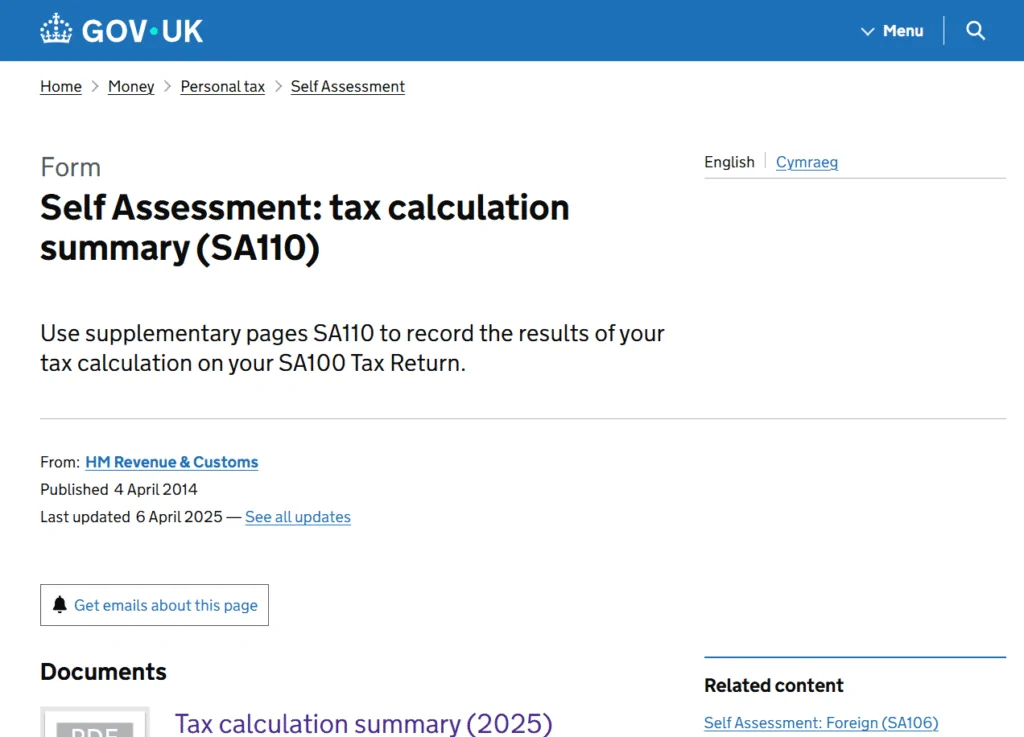This screenshot has height=737, width=1024.
Task: Click the Self Assessment breadcrumb link
Action: (x=347, y=87)
